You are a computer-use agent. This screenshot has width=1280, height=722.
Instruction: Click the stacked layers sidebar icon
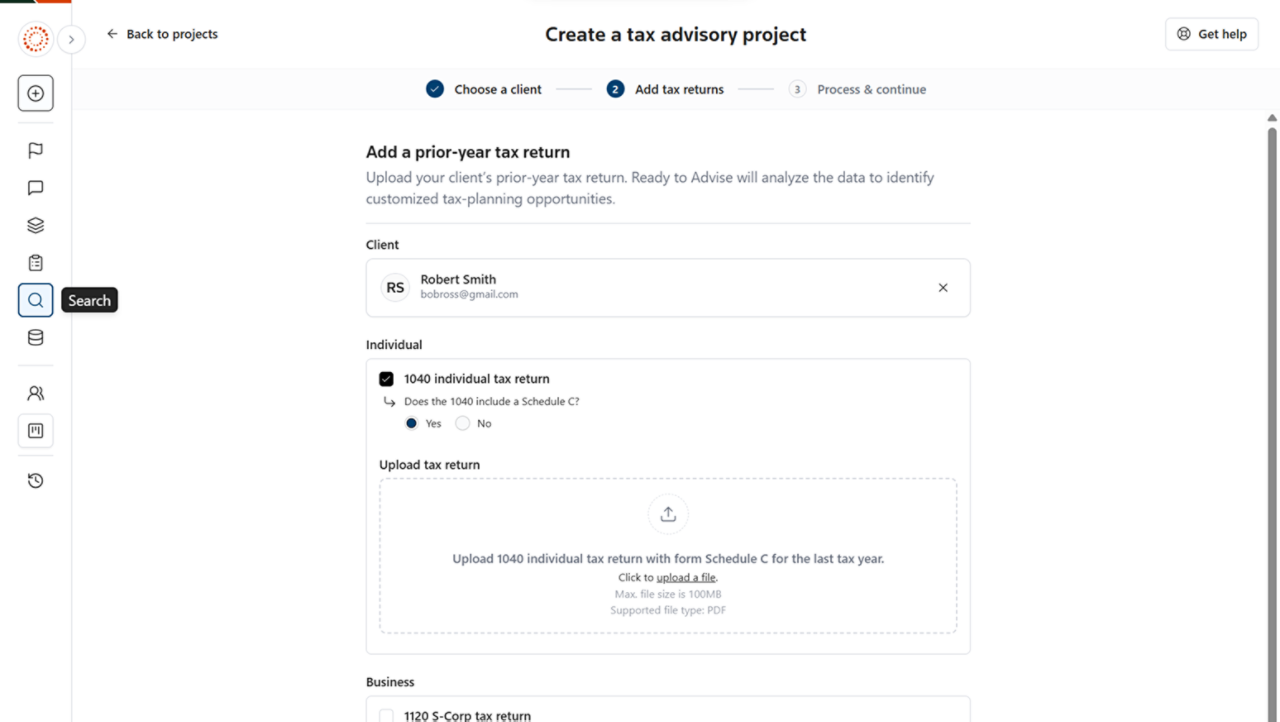coord(35,226)
